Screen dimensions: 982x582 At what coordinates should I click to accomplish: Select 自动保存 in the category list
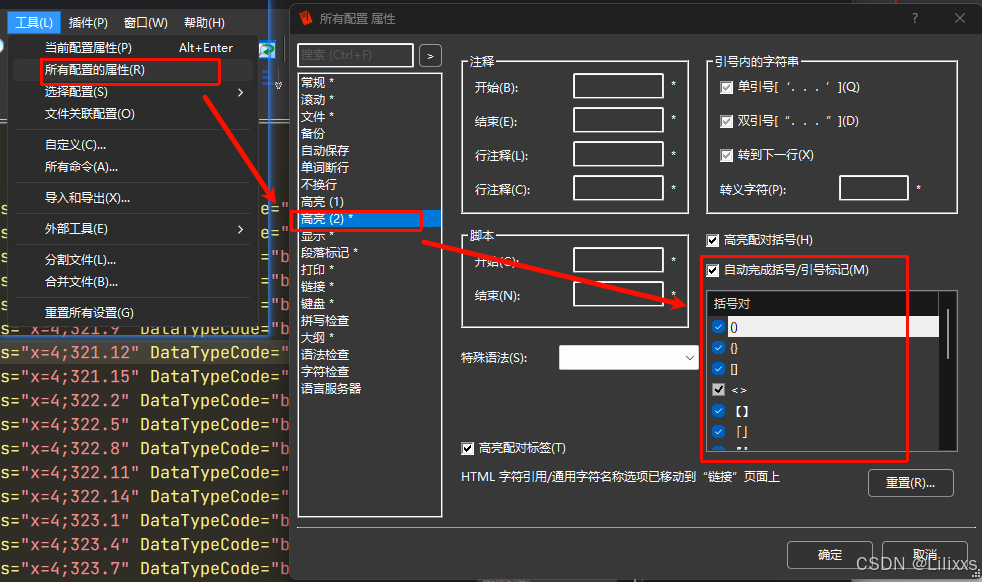tap(370, 150)
